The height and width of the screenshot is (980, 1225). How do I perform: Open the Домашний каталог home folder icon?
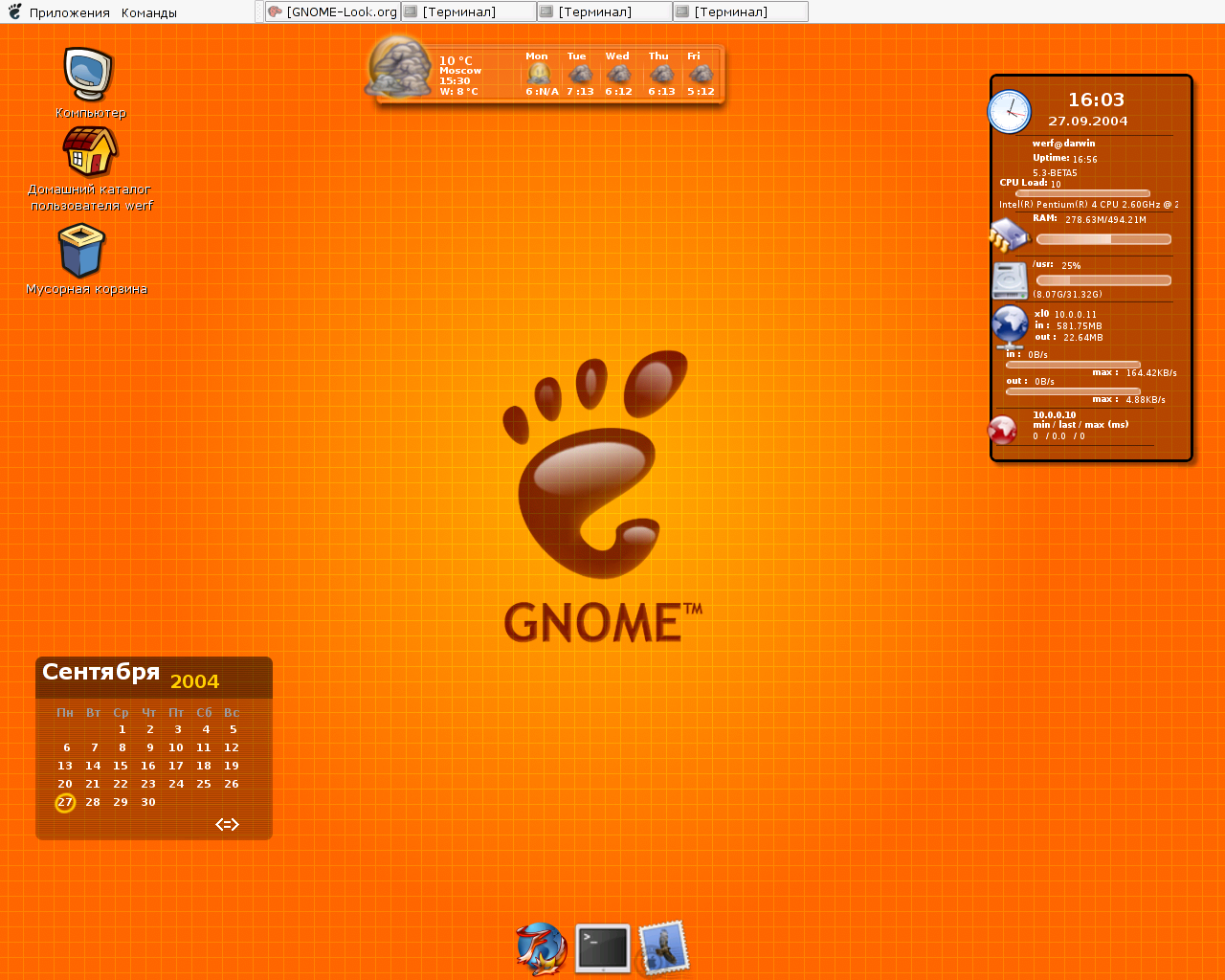click(90, 151)
